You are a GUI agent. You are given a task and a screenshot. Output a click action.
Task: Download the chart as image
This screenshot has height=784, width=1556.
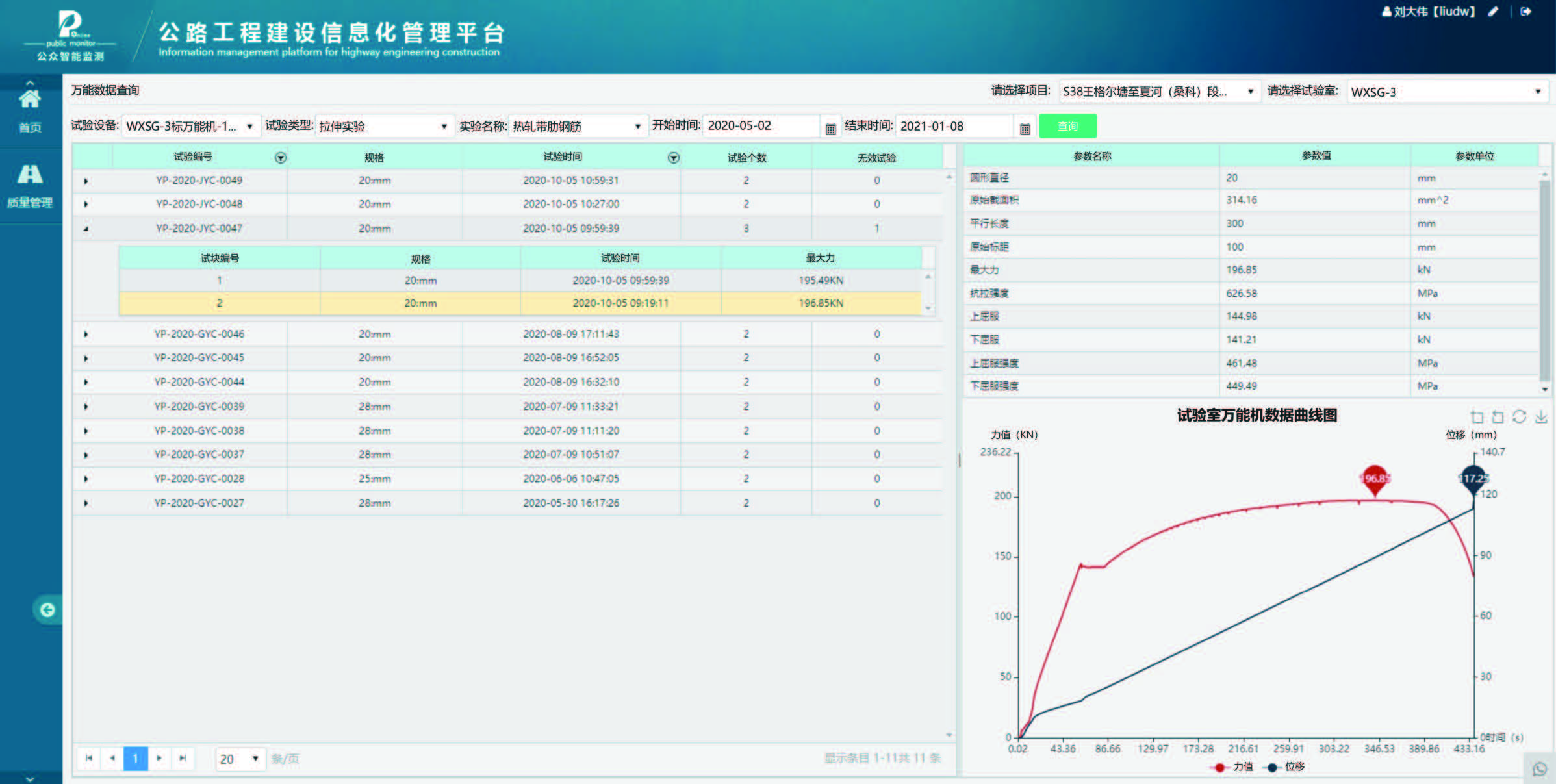click(1541, 417)
